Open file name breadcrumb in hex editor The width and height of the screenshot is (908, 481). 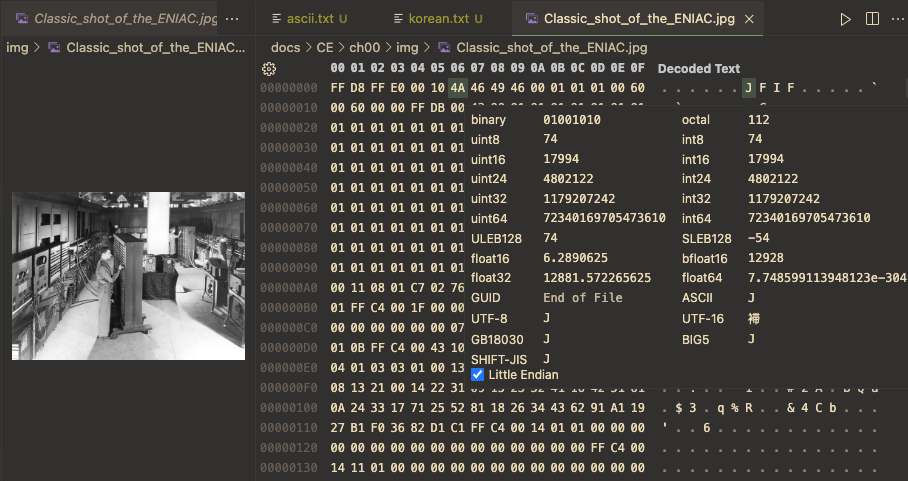tap(552, 47)
